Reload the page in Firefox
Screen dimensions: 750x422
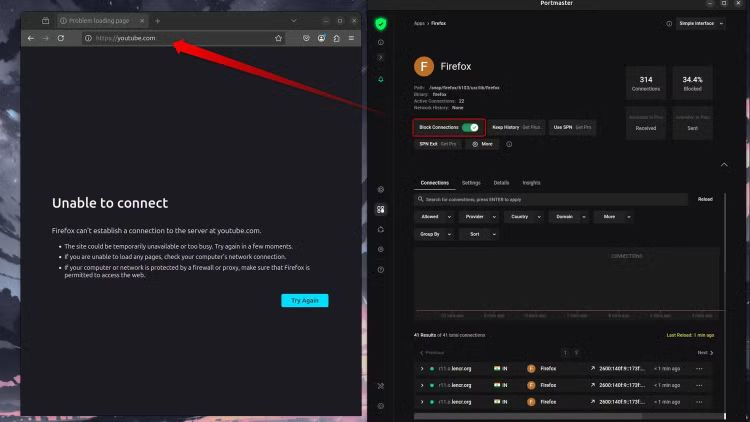coord(61,38)
